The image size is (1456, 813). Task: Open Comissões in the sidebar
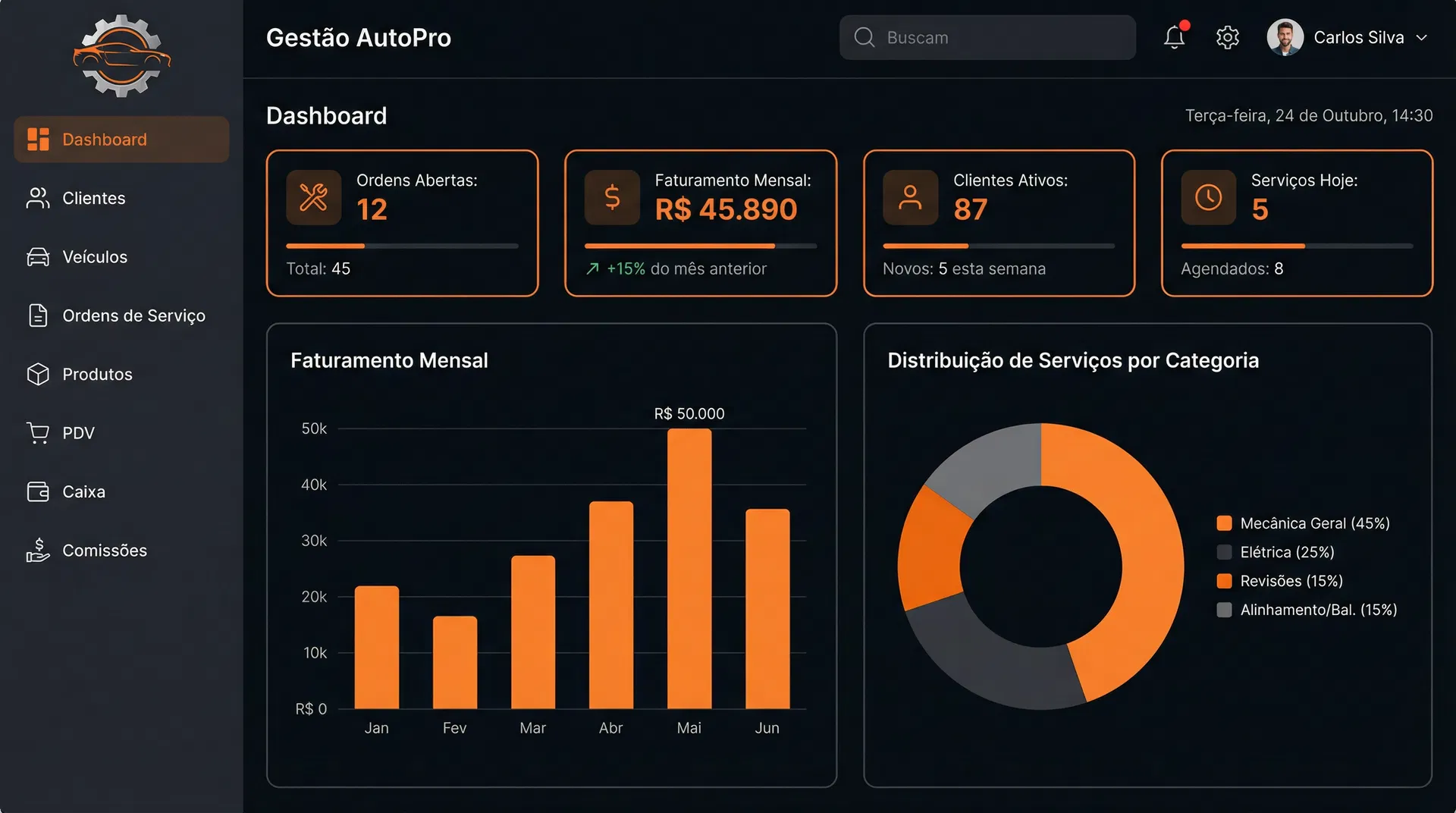pyautogui.click(x=104, y=551)
